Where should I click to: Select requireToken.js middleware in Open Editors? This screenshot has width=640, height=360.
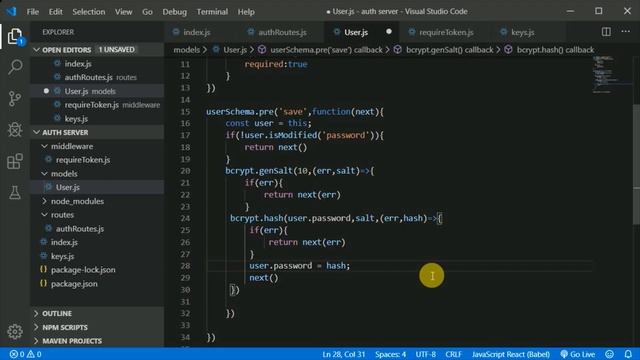[x=97, y=104]
